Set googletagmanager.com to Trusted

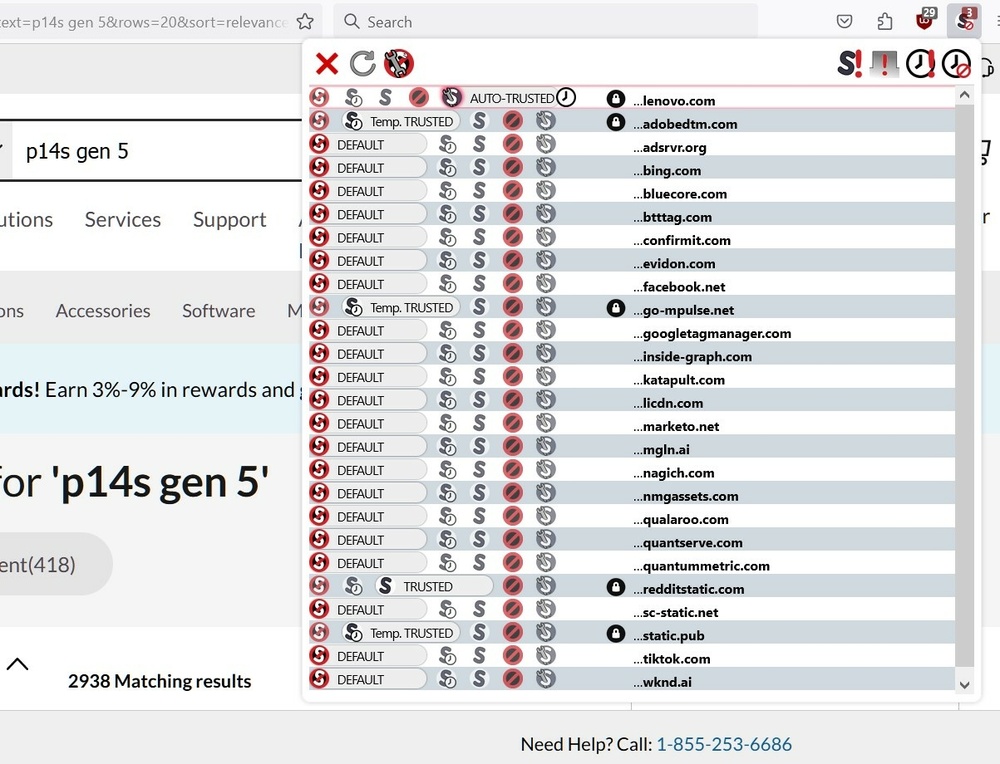(479, 331)
